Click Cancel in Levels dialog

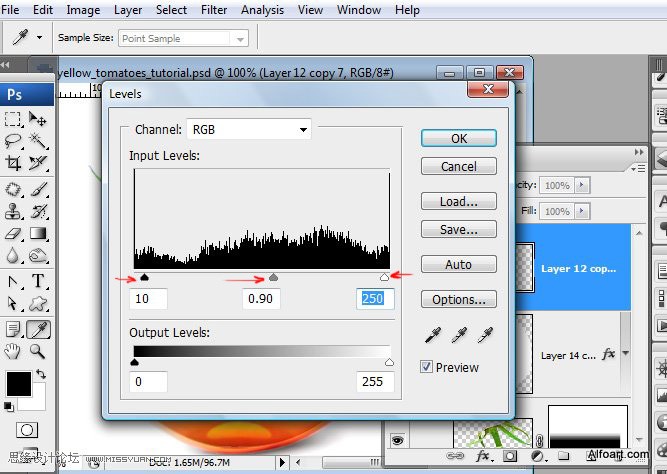tap(459, 166)
